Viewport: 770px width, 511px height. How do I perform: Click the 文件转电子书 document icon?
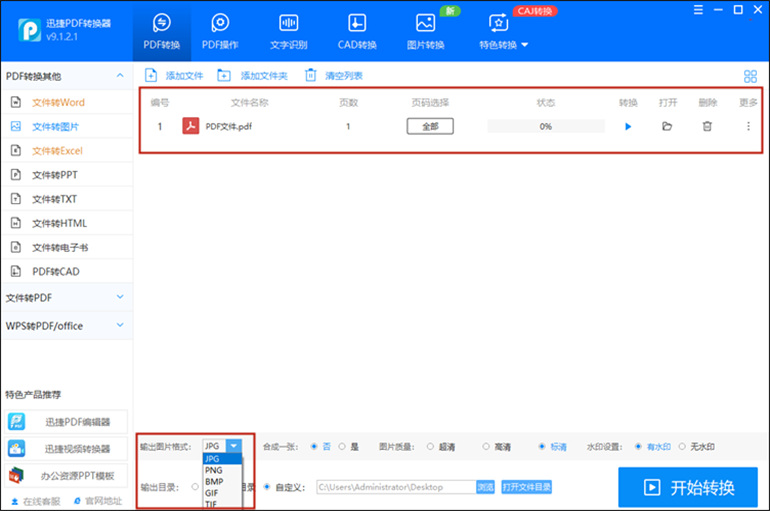tap(16, 247)
